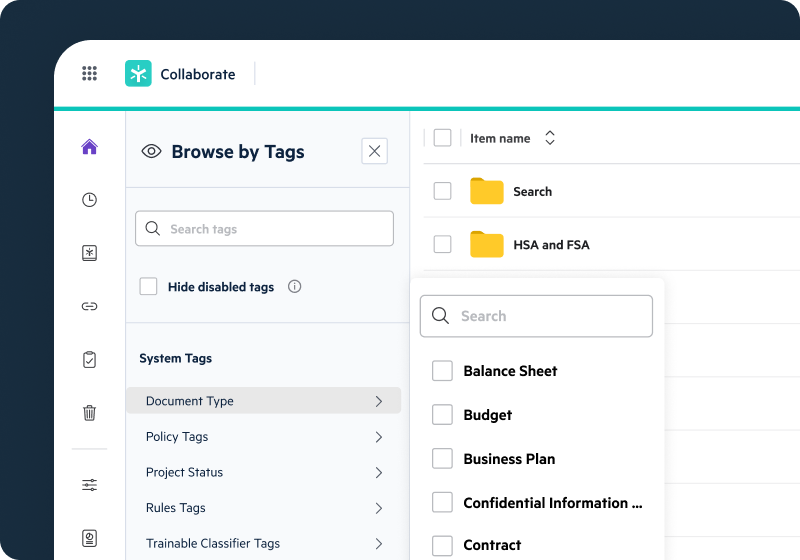Image resolution: width=800 pixels, height=560 pixels.
Task: Tick the checkbox for HSA and FSA folder
Action: 442,244
